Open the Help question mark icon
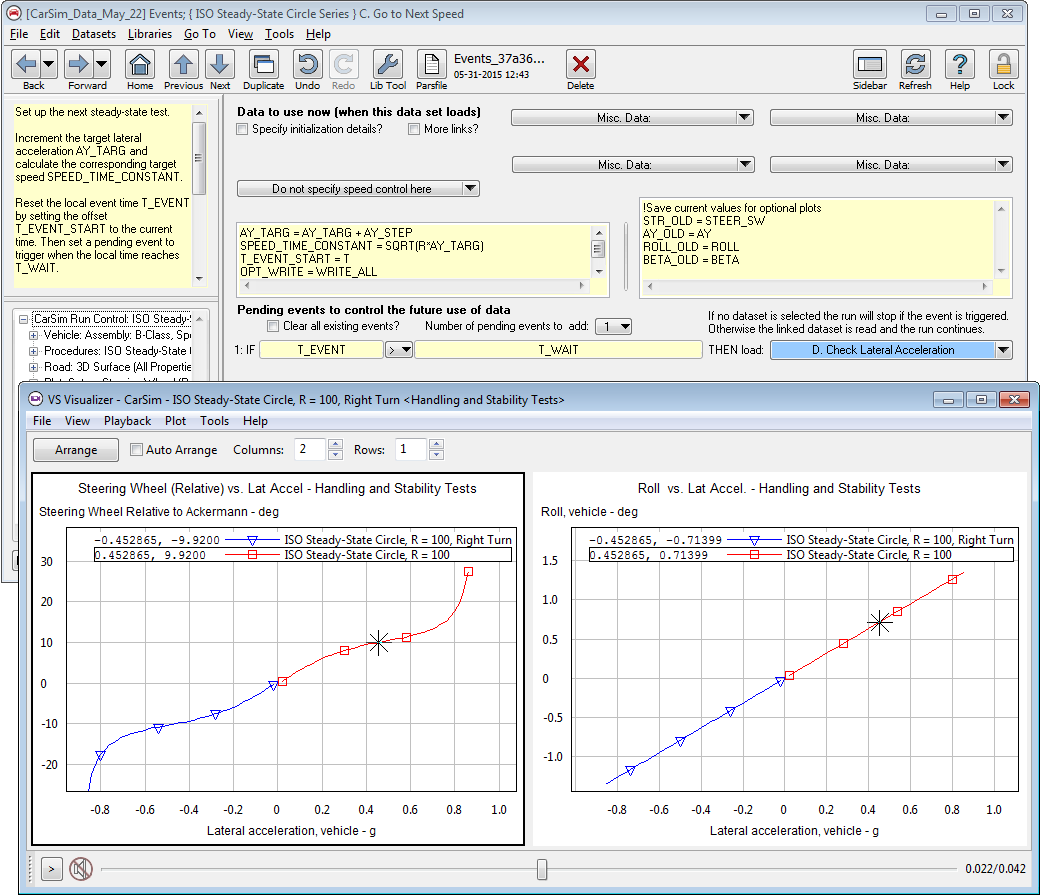 click(x=959, y=64)
